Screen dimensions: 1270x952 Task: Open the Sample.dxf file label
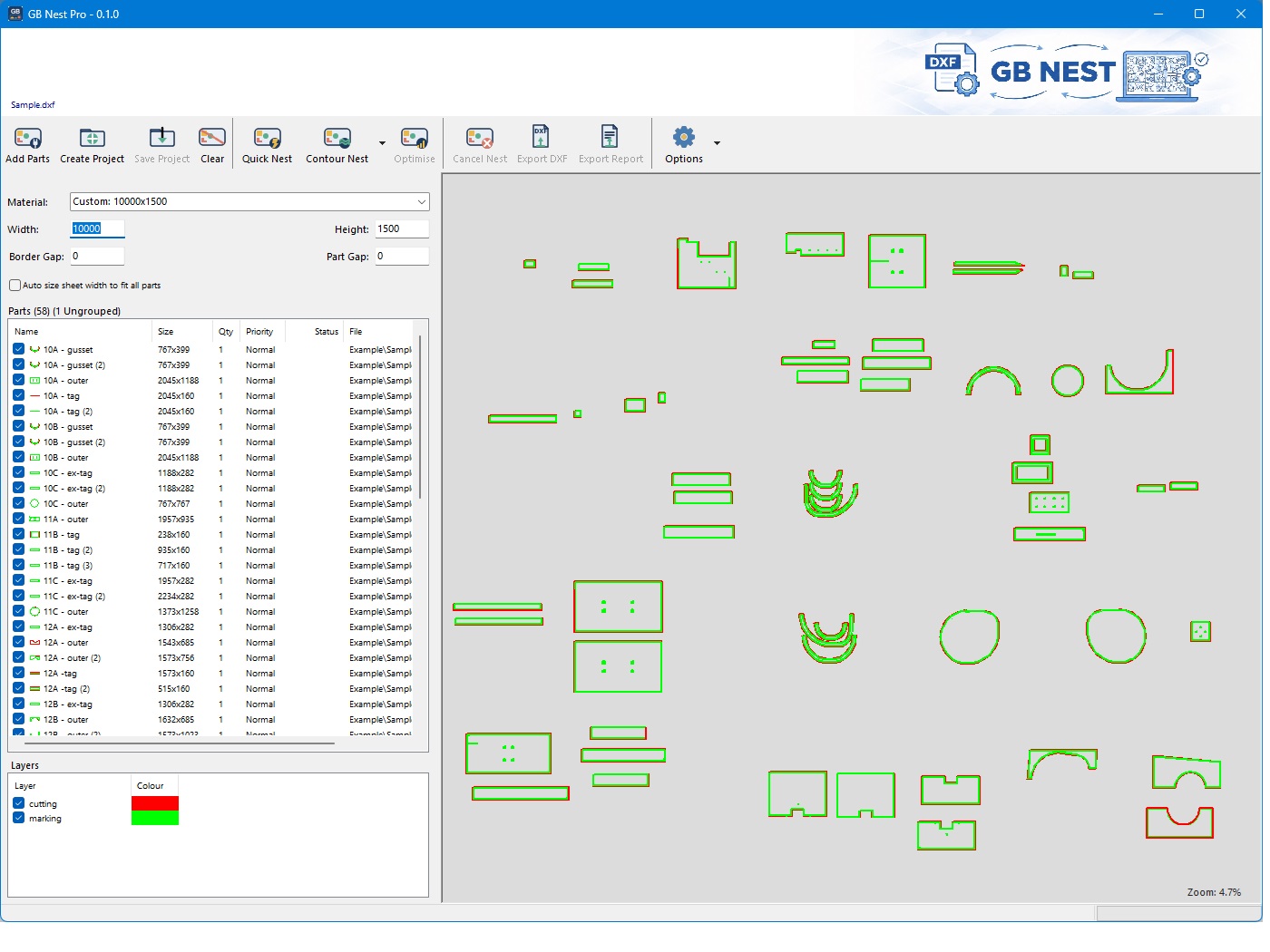tap(33, 104)
